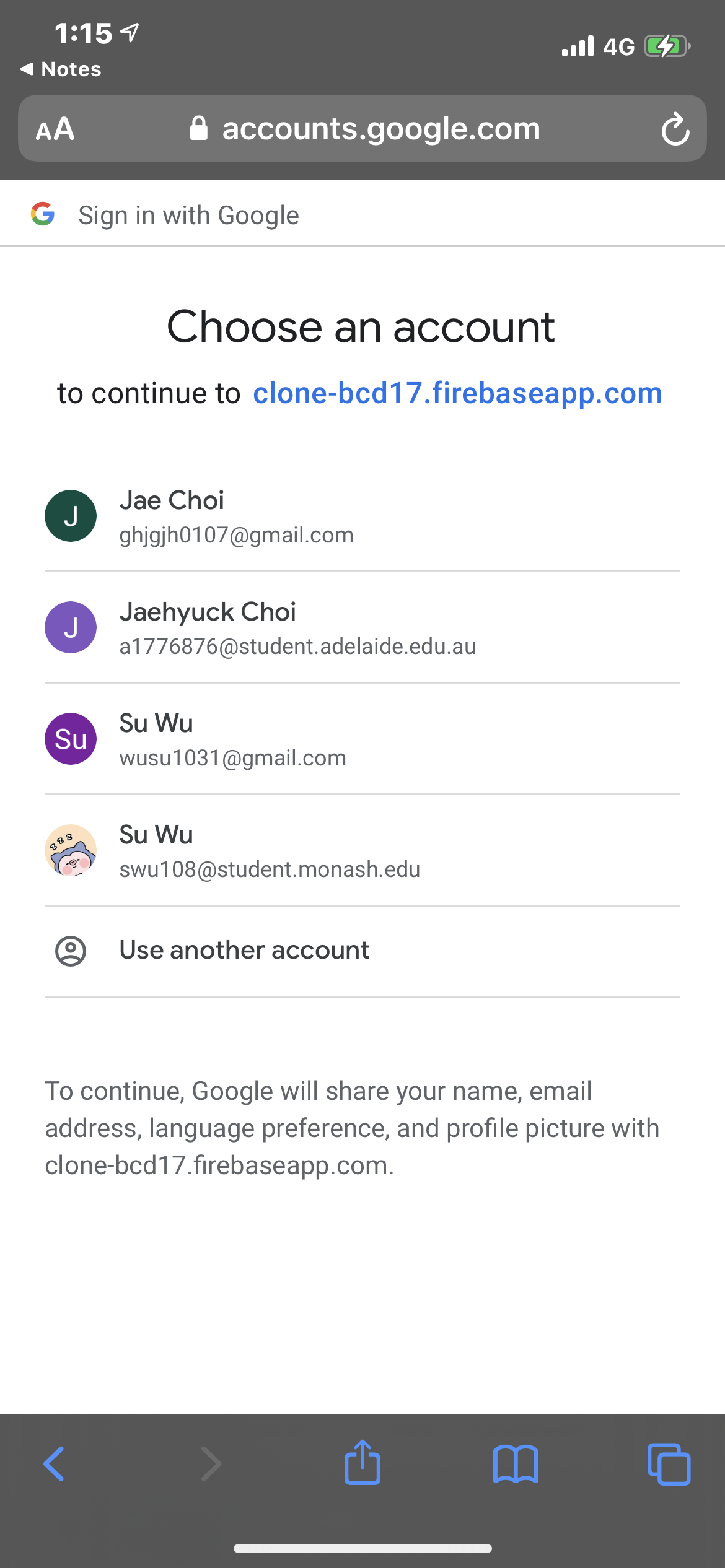The width and height of the screenshot is (725, 1568).
Task: Open the clone-bcd17.firebaseapp.com link
Action: pos(458,393)
